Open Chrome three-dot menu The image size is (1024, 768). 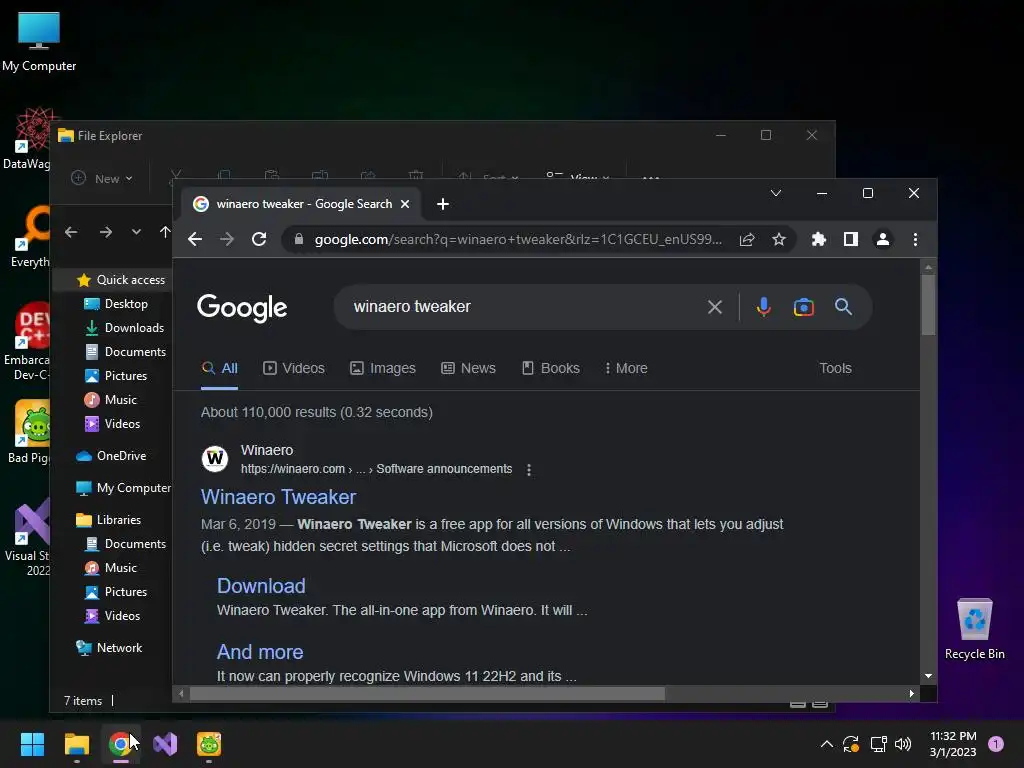tap(915, 240)
